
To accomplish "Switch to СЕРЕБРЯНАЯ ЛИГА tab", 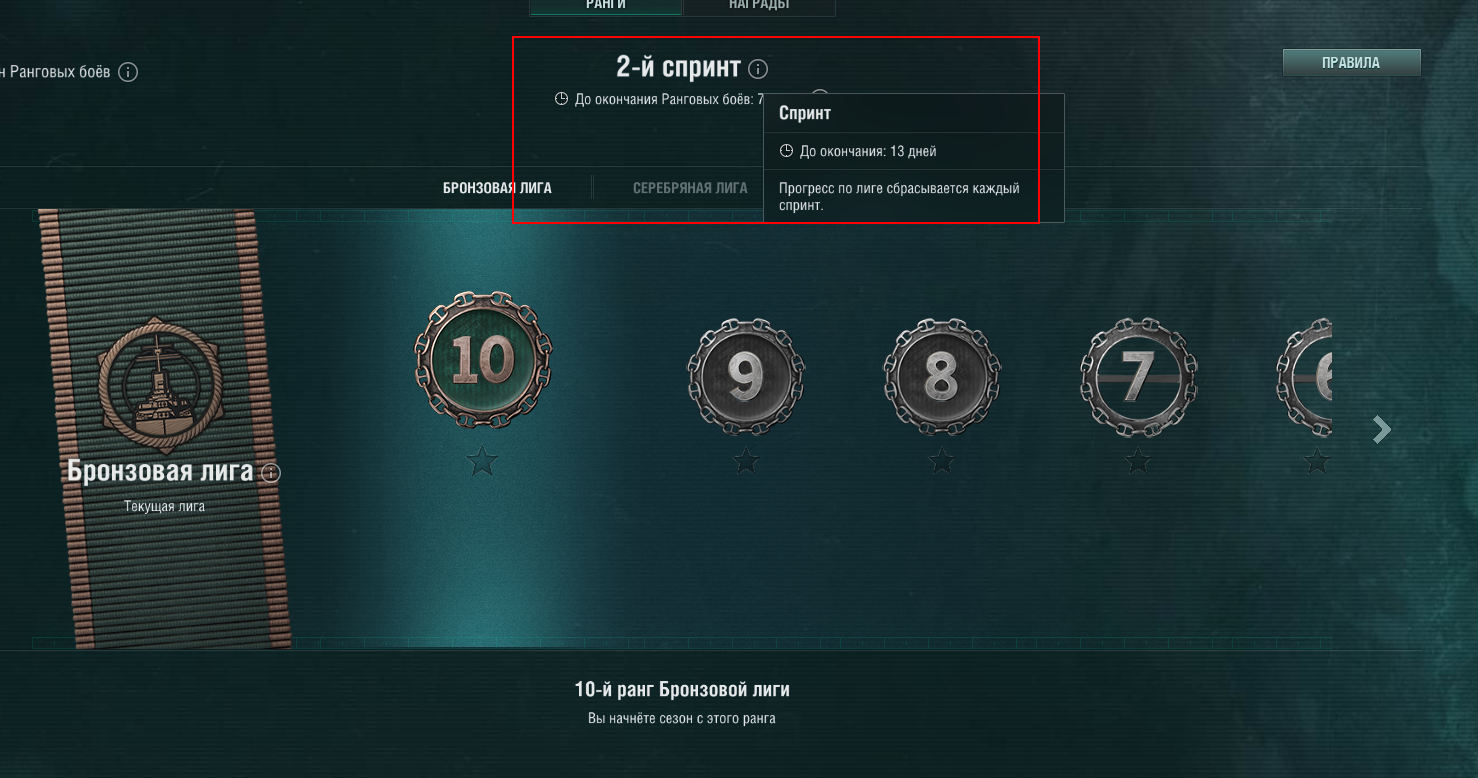I will point(690,188).
